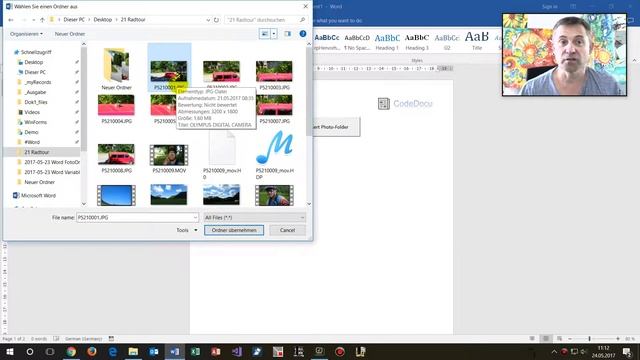Zoom in with Word plus button

[x=618, y=339]
